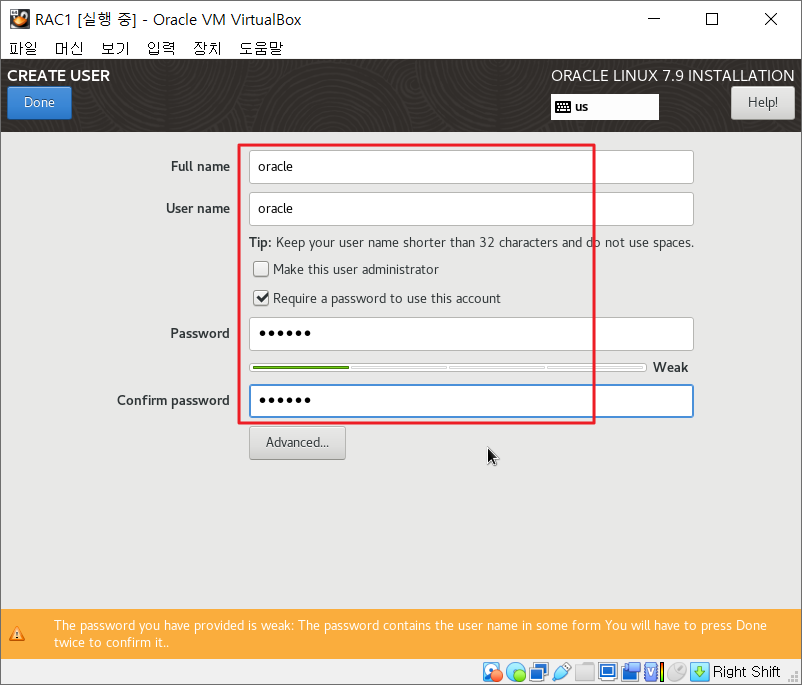Close the RAC1 VirtualBox window
The width and height of the screenshot is (802, 685).
[x=771, y=19]
